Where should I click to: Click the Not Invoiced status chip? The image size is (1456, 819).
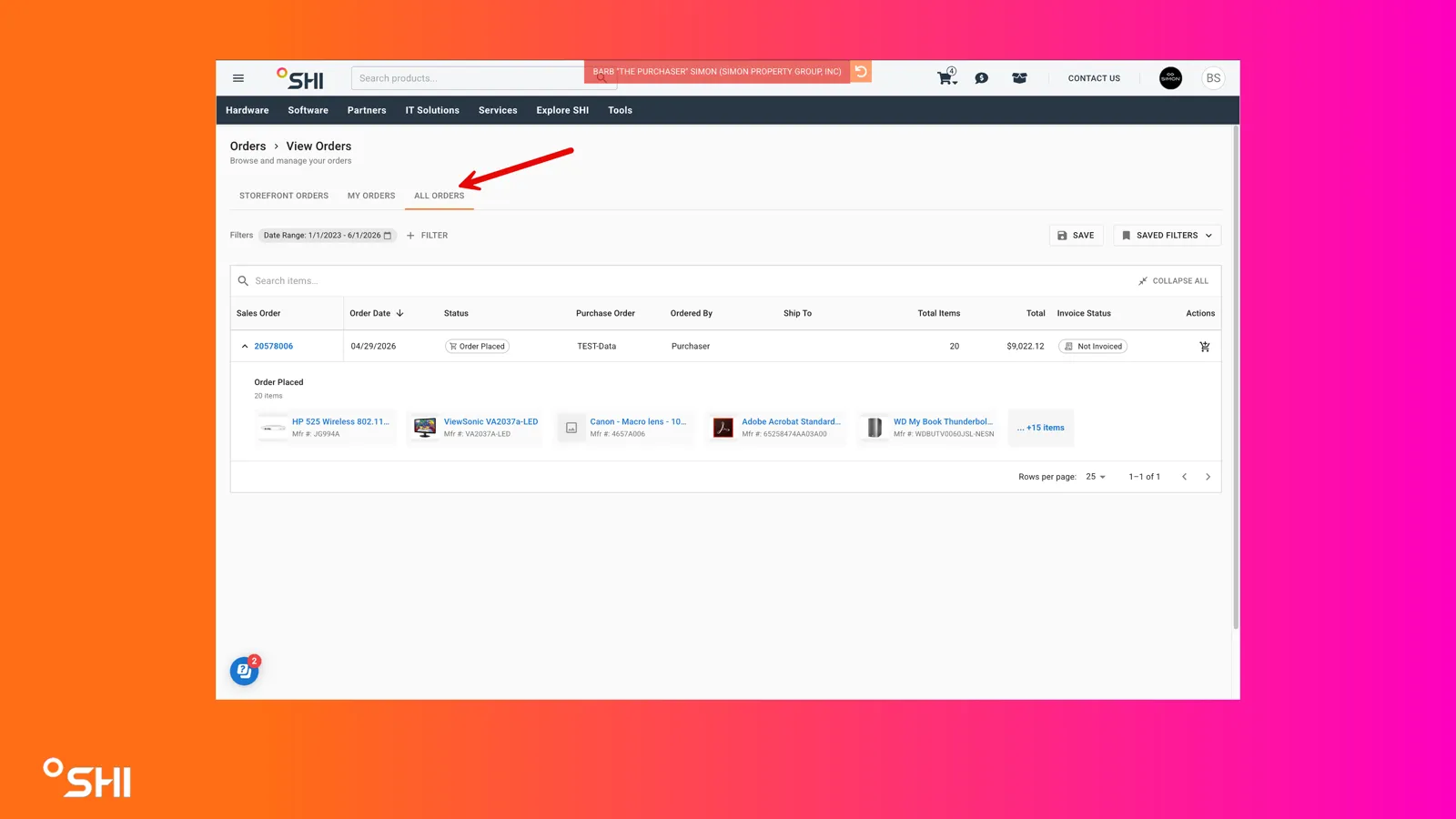(1093, 347)
